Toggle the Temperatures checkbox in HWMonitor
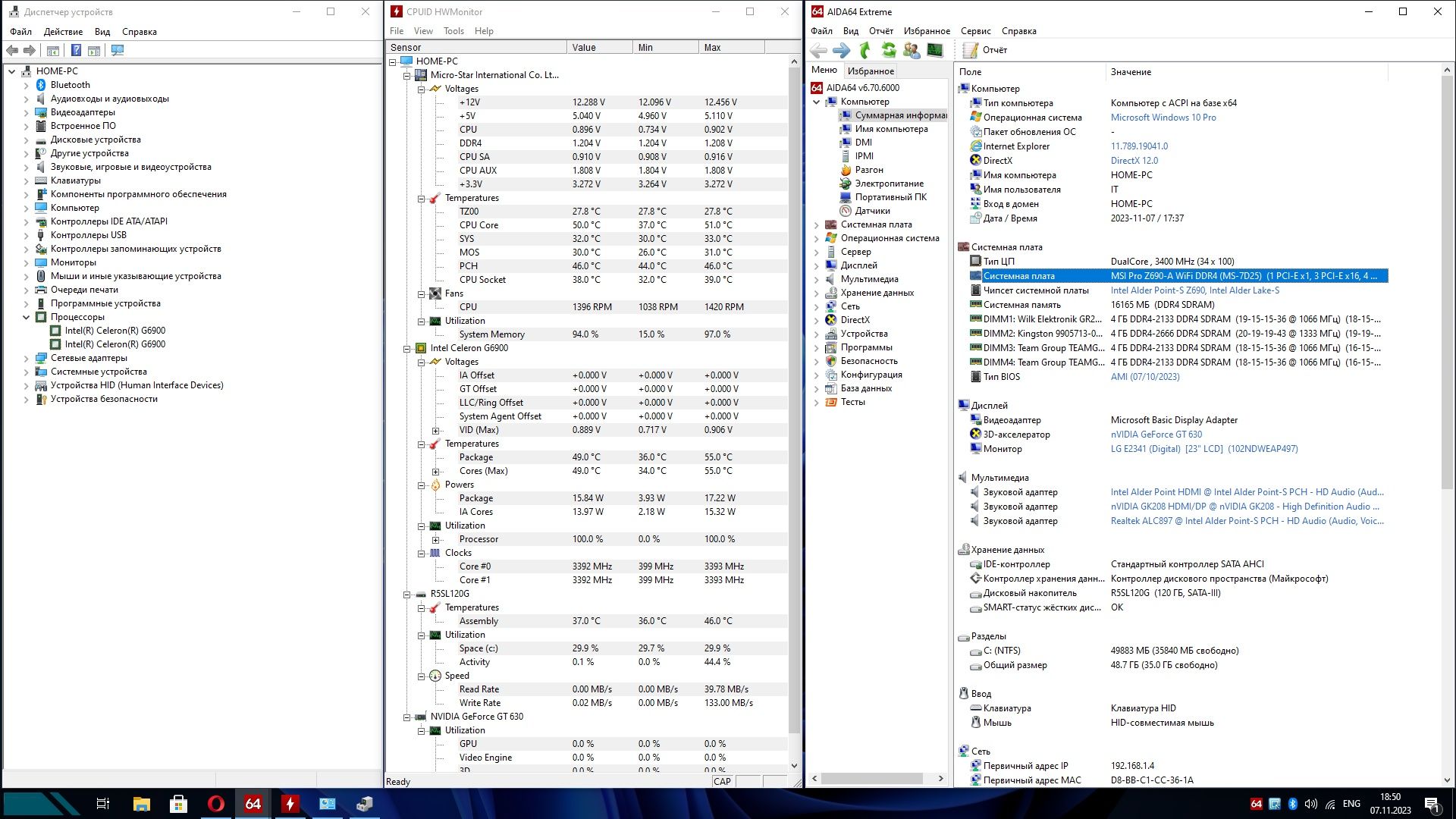Screen dimensions: 1456x819 pyautogui.click(x=421, y=197)
